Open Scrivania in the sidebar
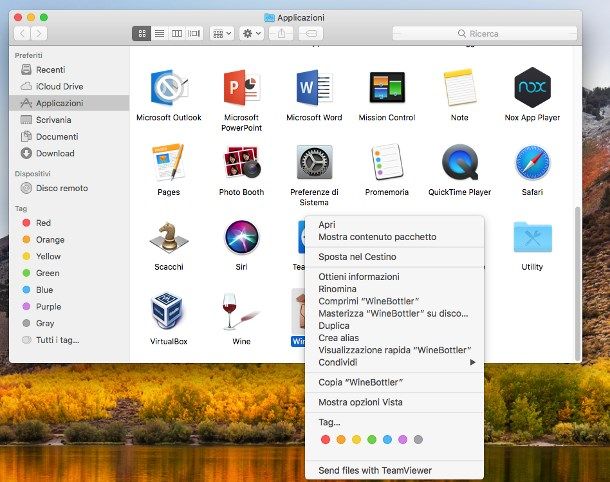The image size is (610, 482). (69, 120)
